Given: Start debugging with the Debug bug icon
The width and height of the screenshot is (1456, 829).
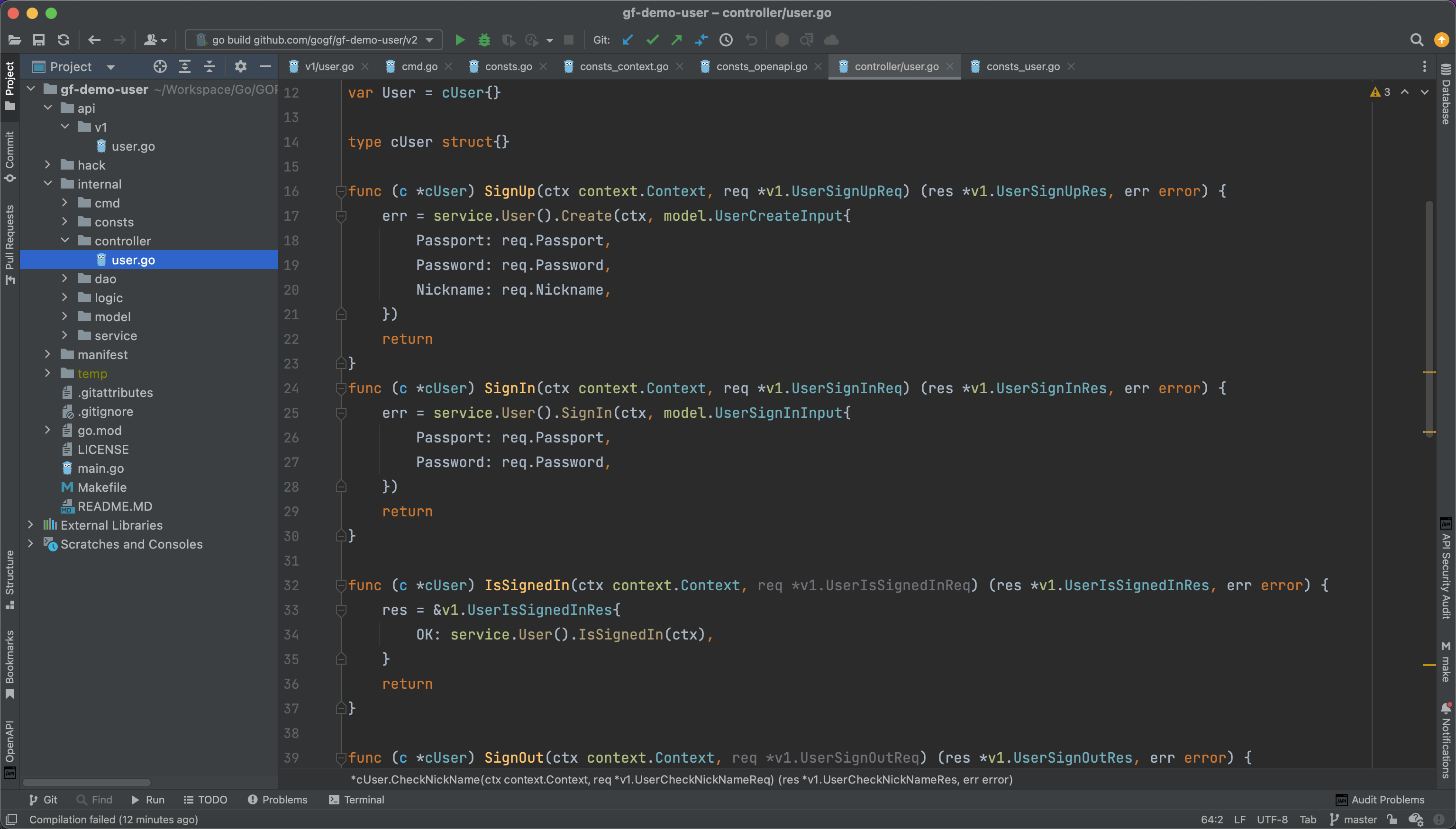Looking at the screenshot, I should pos(484,40).
